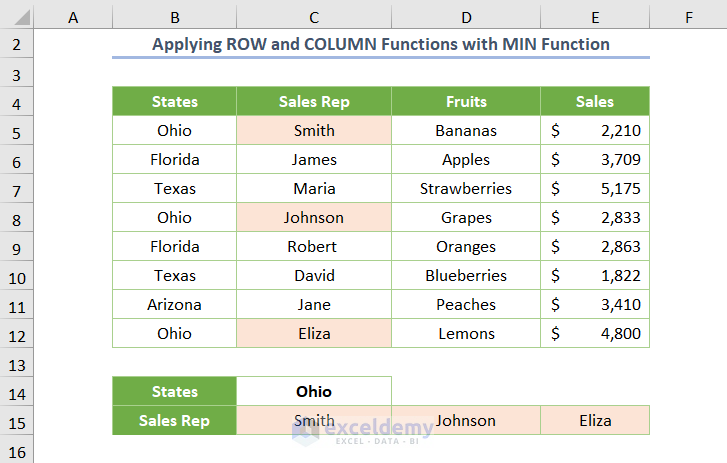This screenshot has width=727, height=463.
Task: Select the cell containing 'Strawberries'
Action: pos(466,189)
